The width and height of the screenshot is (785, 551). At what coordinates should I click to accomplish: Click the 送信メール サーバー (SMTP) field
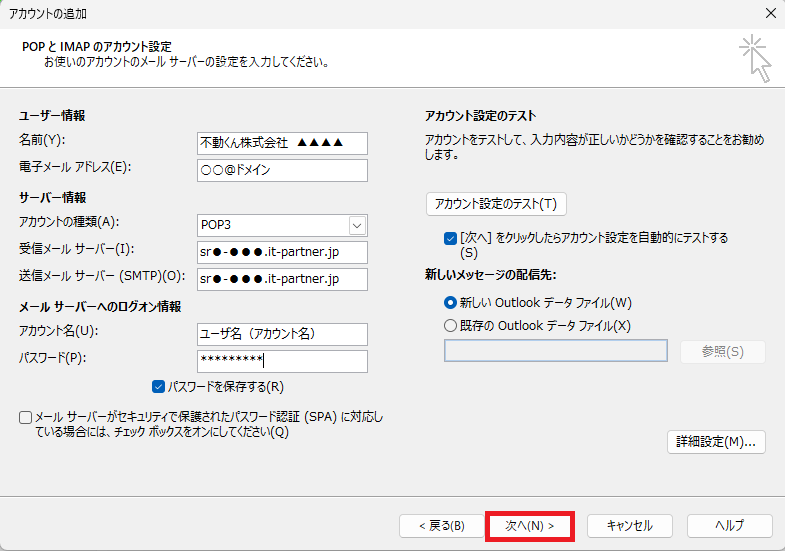[x=282, y=279]
